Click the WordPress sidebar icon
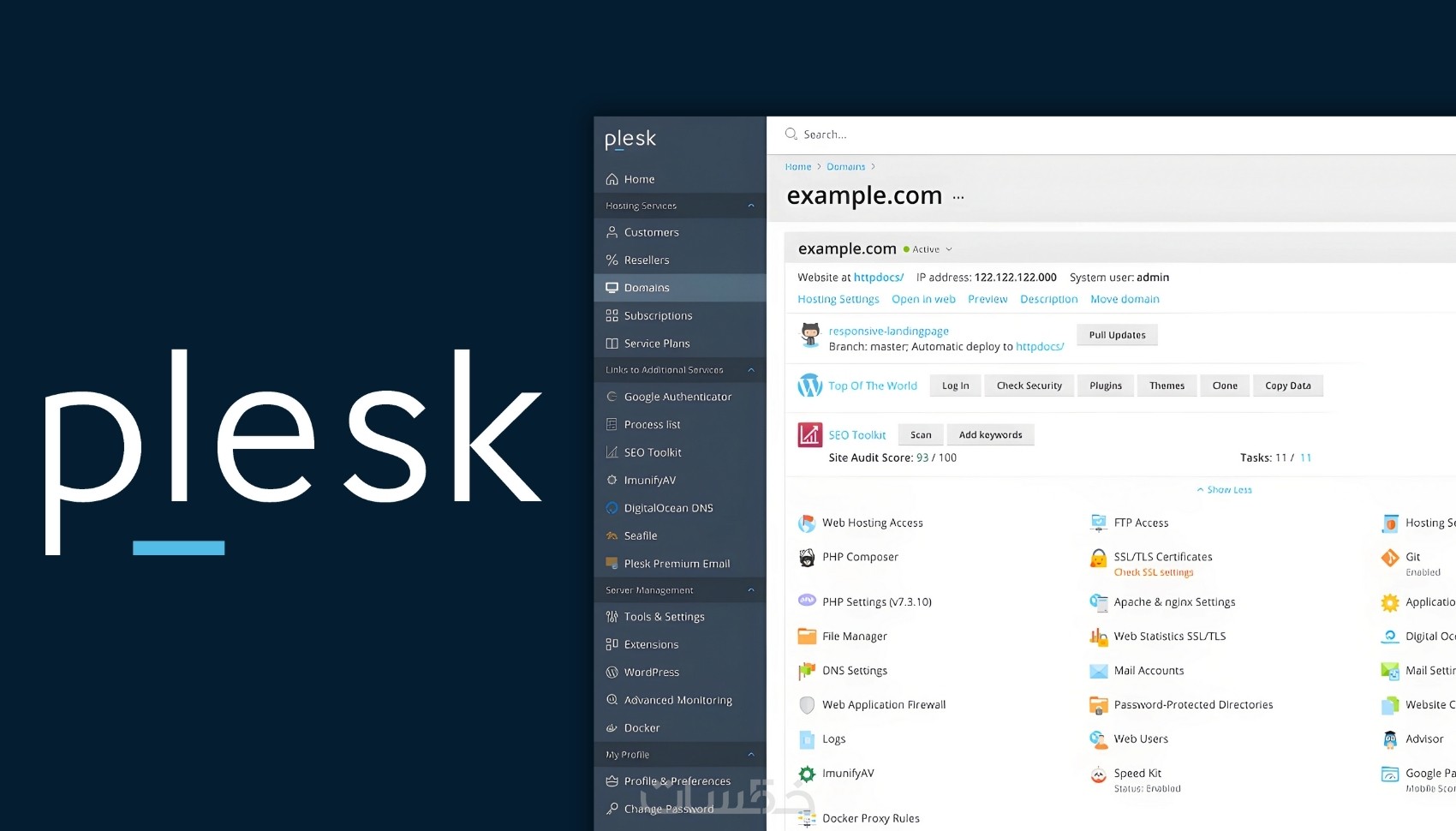Image resolution: width=1456 pixels, height=831 pixels. point(612,673)
